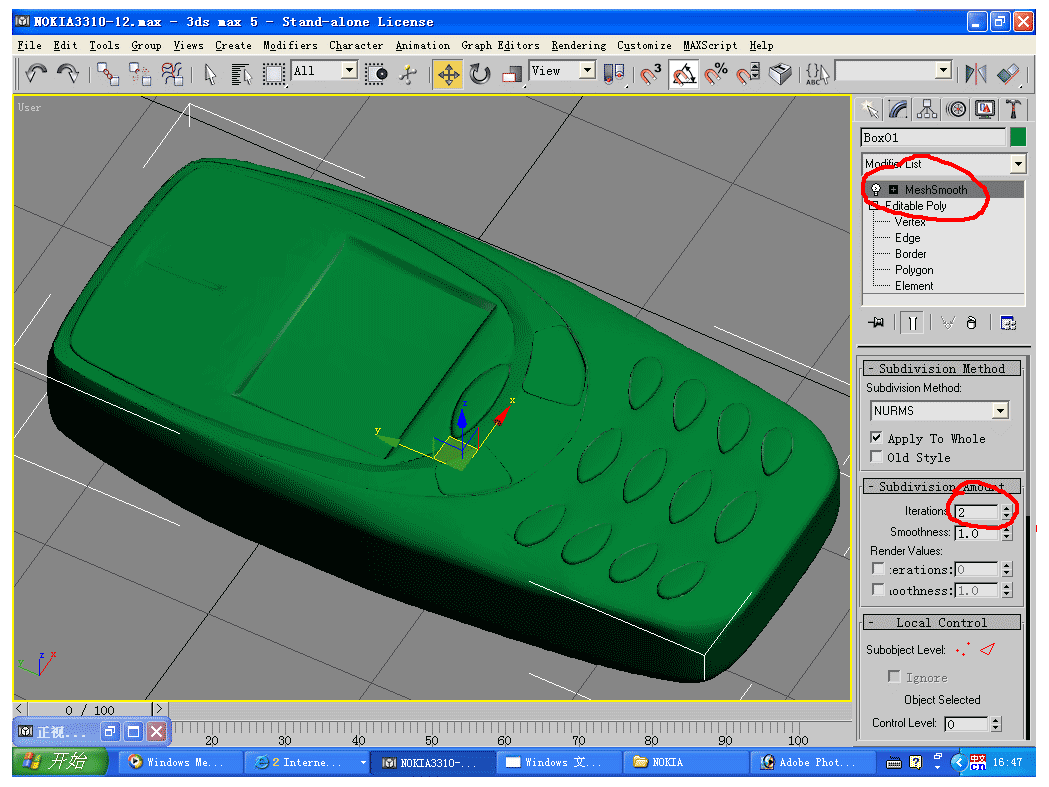Toggle the Percent Snap button

tap(715, 74)
